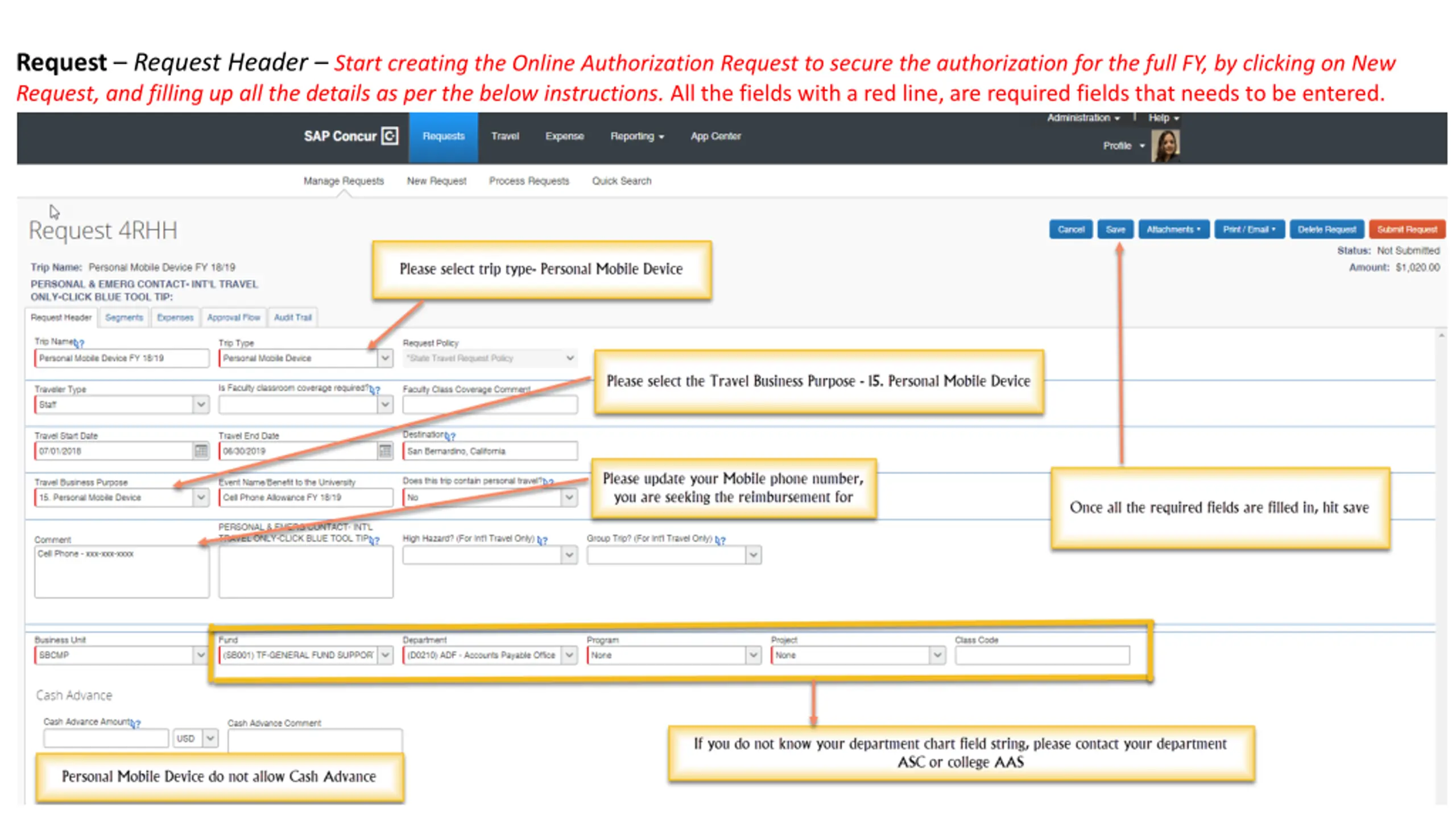The width and height of the screenshot is (1456, 819).
Task: Click the Cash Advance Amount help icon
Action: click(135, 723)
